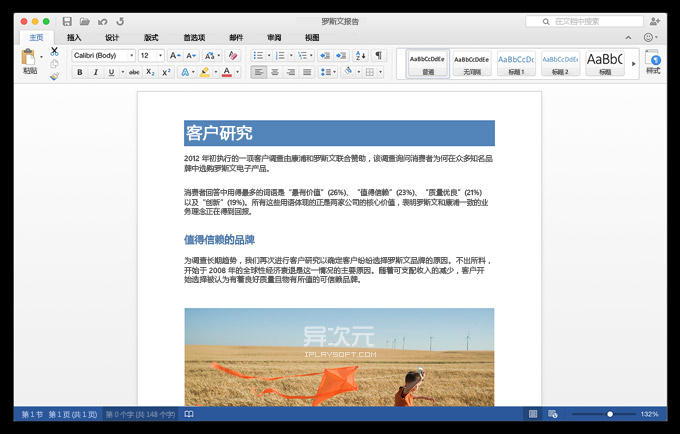Screen dimensions: 680x434
Task: Toggle Italic formatting
Action: click(95, 72)
